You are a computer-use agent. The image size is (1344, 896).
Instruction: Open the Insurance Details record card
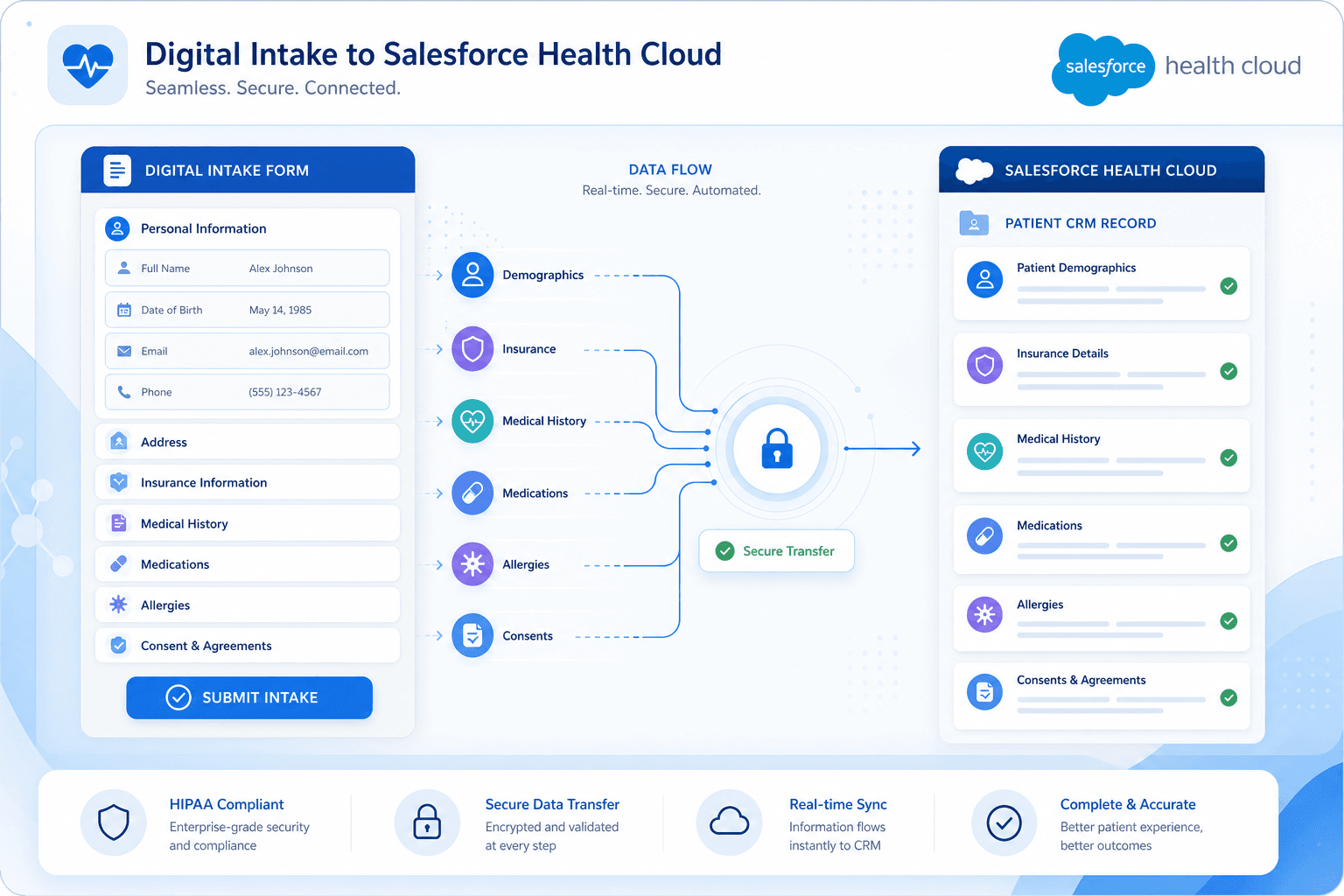1102,369
